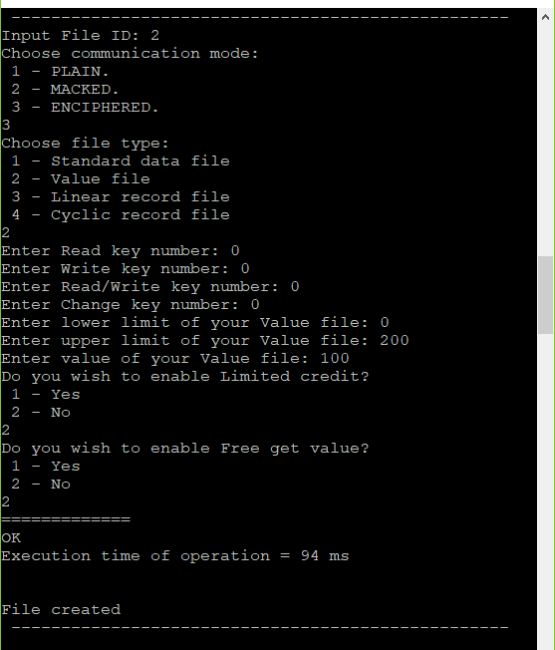Viewport: 555px width, 650px height.
Task: Click the vertical scrollbar thumb
Action: 545,295
